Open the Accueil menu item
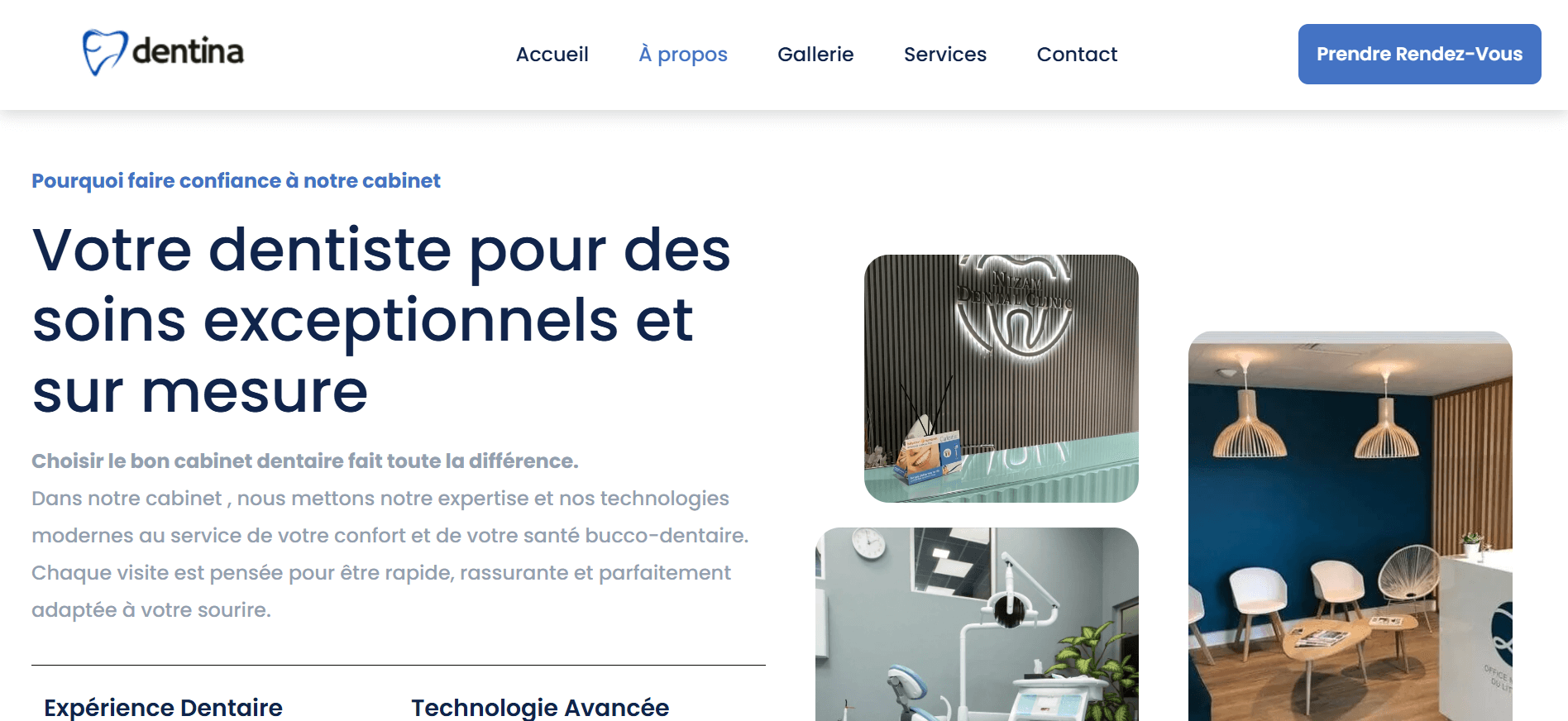 552,55
